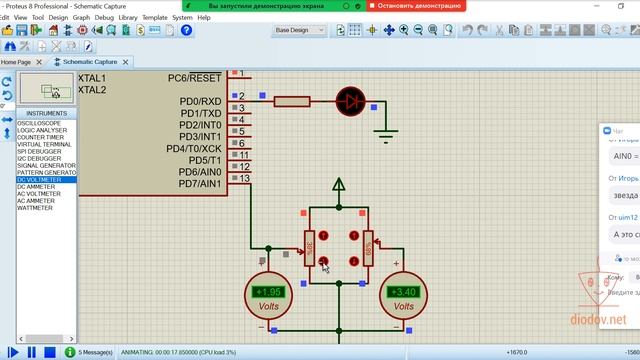The image size is (640, 360).
Task: Open the Bill of Materials dollar icon
Action: coord(140,30)
